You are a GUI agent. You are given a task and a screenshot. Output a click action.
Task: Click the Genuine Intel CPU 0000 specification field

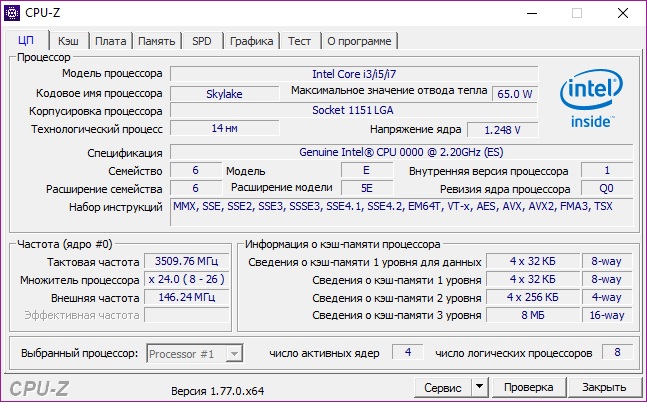(401, 152)
